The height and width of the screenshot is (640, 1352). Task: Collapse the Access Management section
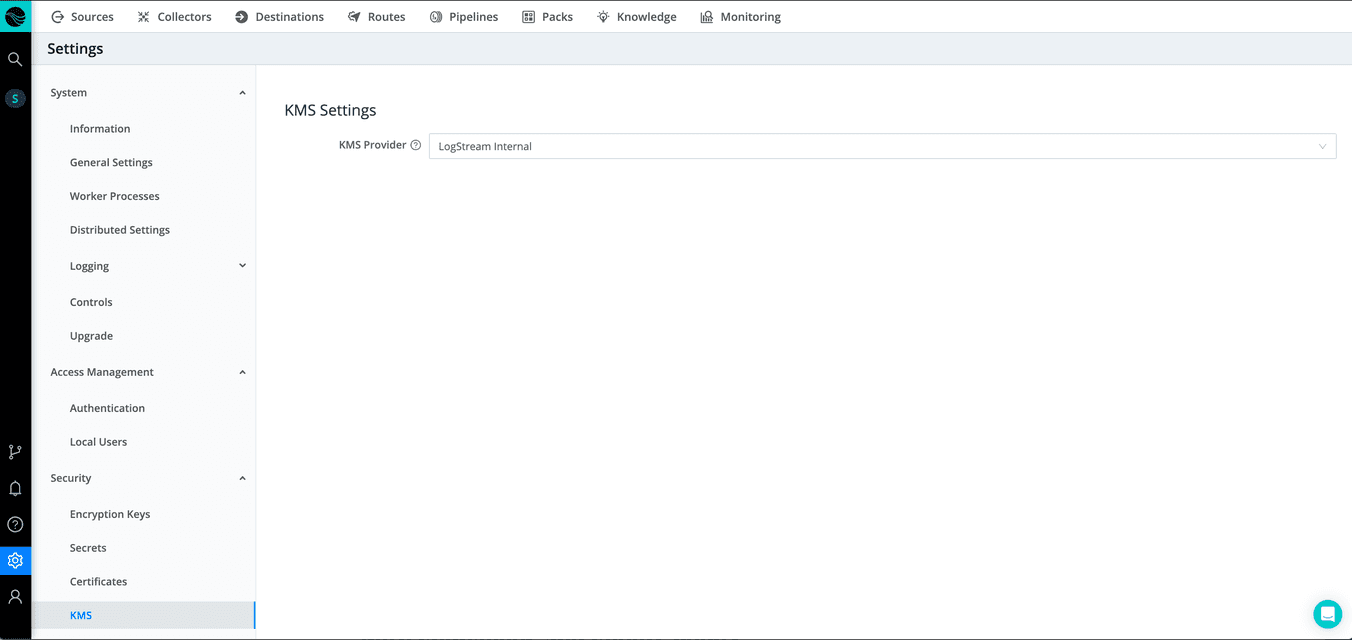pos(242,372)
